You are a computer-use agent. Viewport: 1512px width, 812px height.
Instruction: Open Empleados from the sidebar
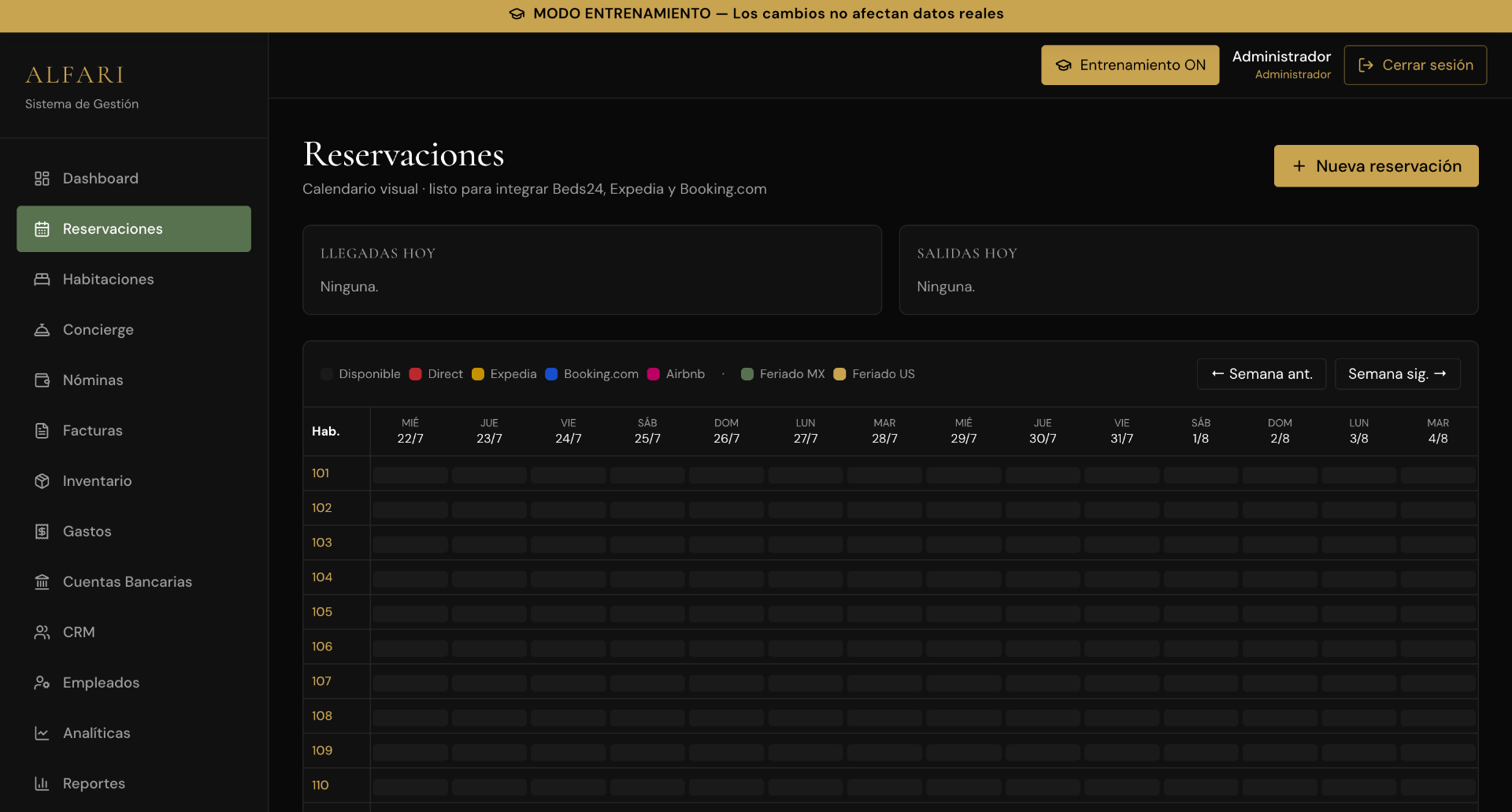[x=134, y=683]
